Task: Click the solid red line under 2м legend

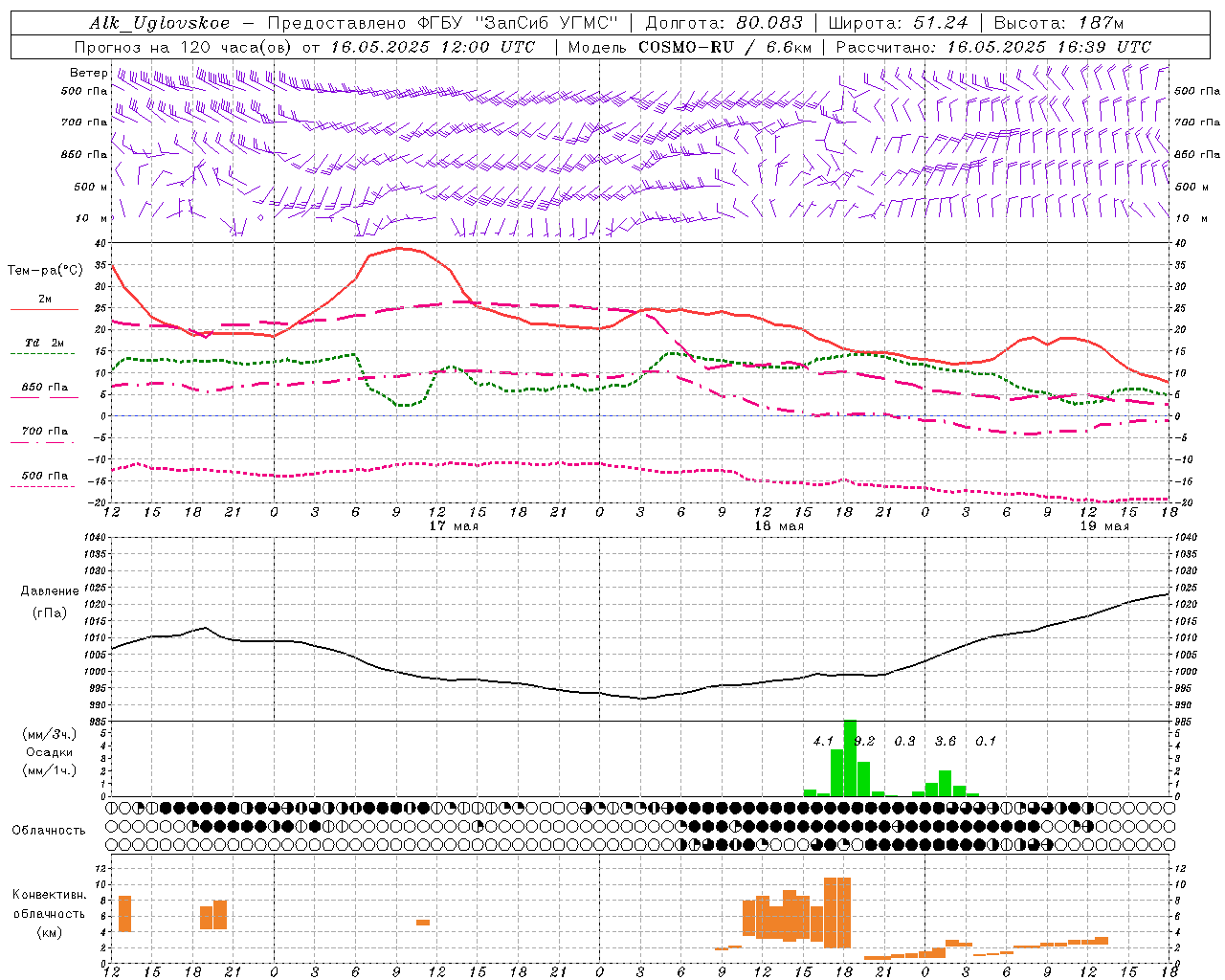Action: click(x=44, y=309)
